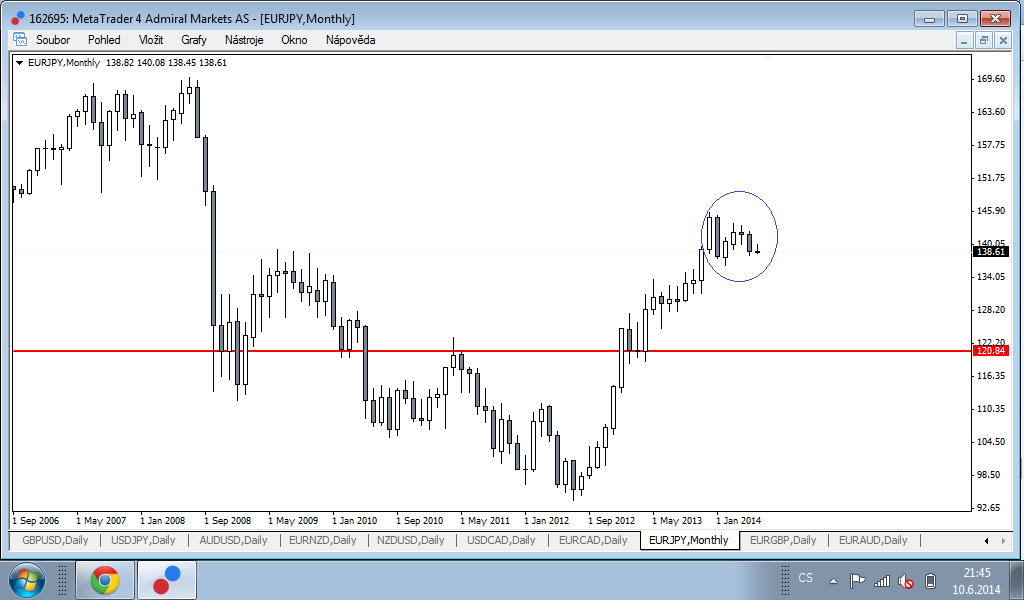Click the 1 Sep 2008 date label
This screenshot has width=1024, height=600.
[x=228, y=520]
